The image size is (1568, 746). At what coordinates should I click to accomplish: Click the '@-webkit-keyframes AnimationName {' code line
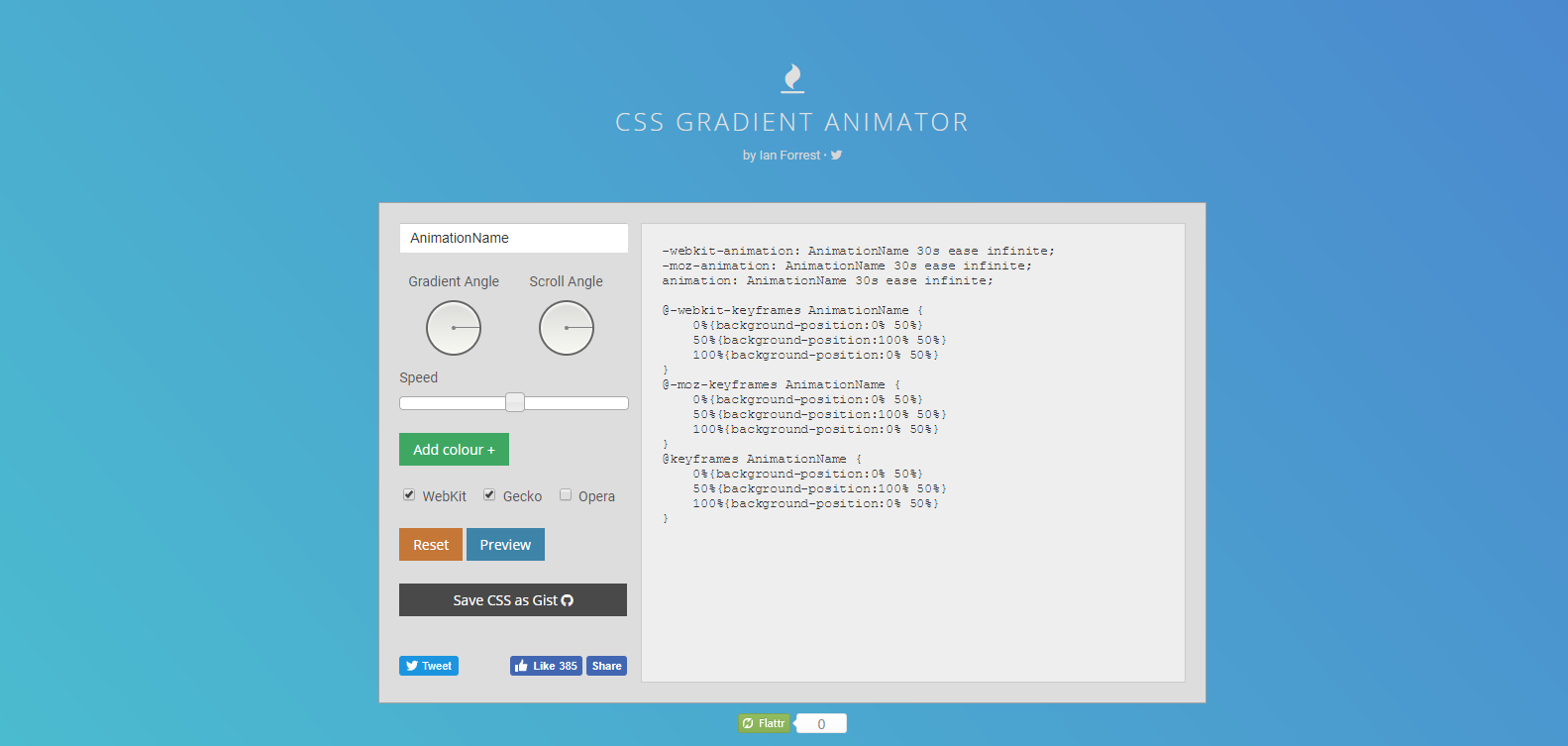[792, 310]
